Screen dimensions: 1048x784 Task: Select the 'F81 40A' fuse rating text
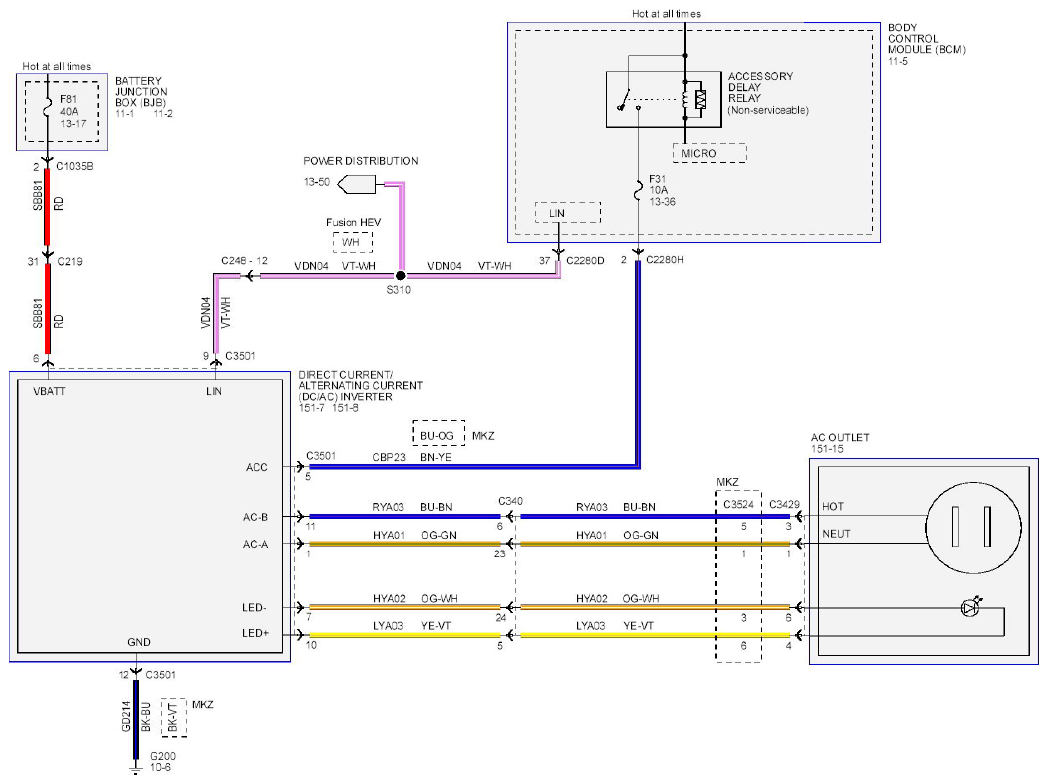pos(69,105)
